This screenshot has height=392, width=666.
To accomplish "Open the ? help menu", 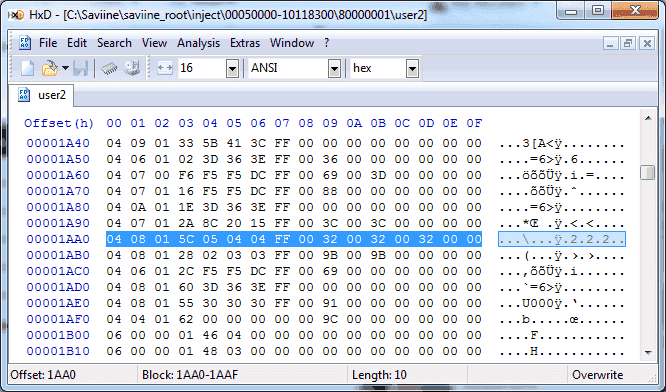I will 327,43.
